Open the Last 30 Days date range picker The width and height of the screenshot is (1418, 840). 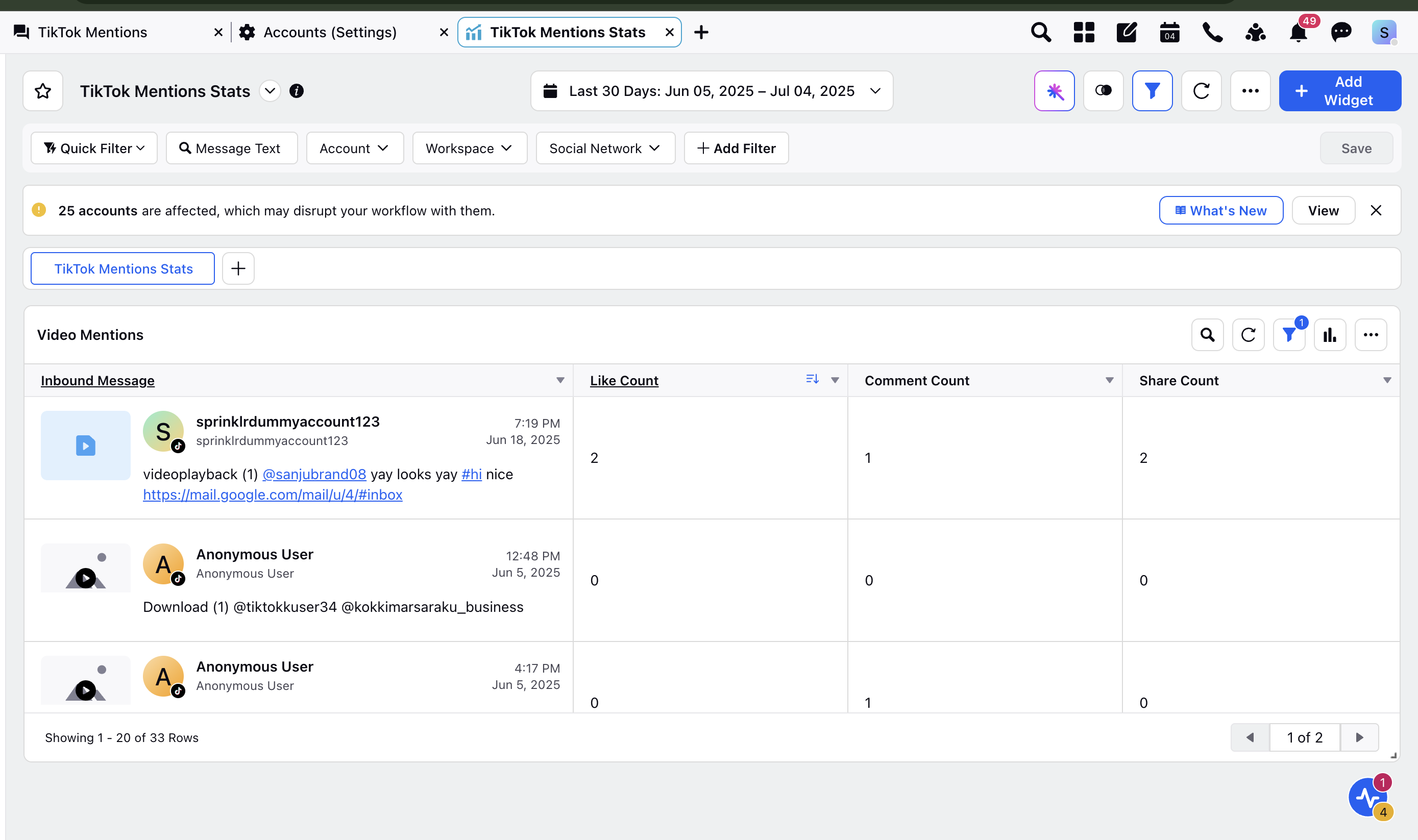(712, 90)
